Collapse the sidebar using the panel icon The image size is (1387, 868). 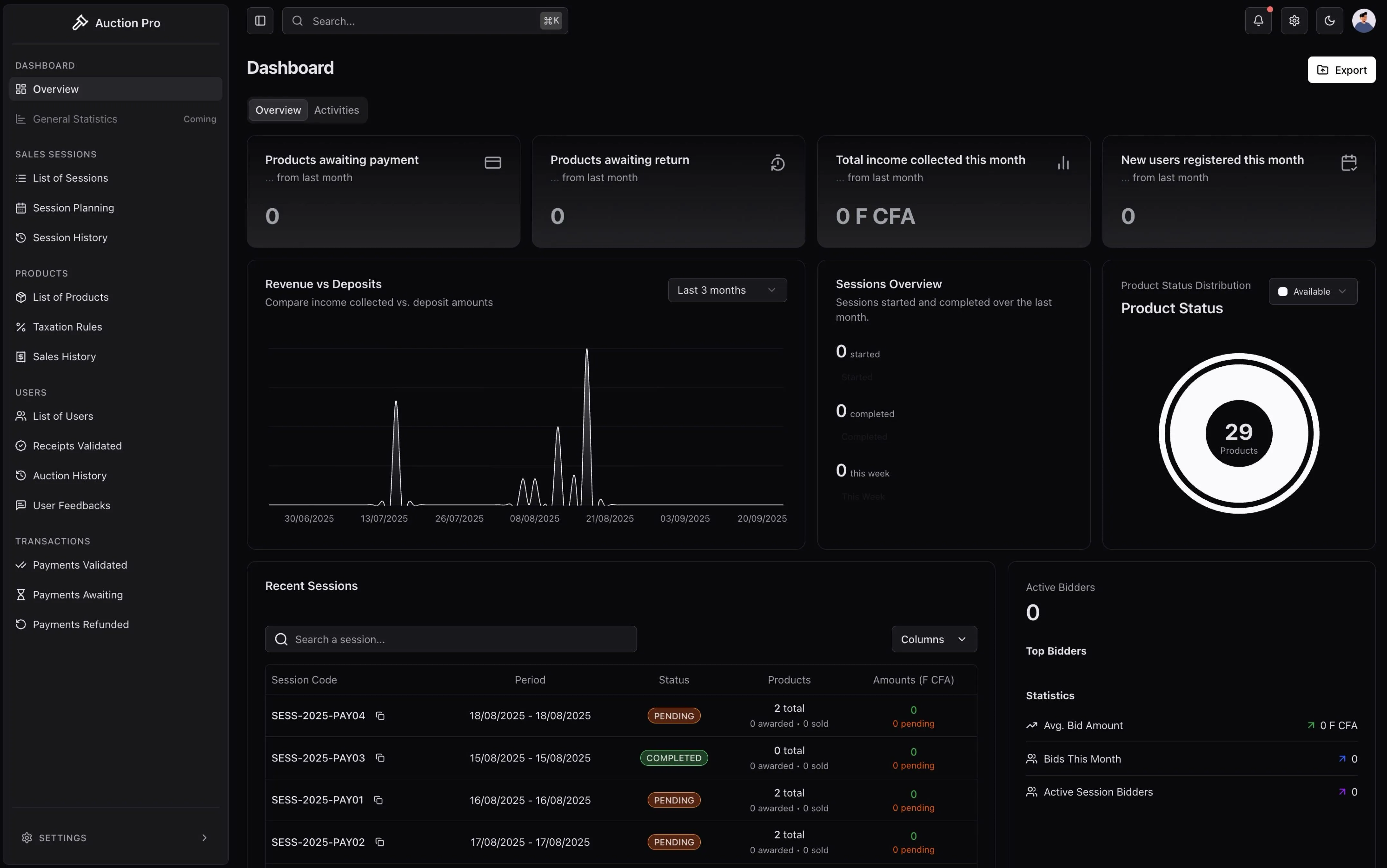point(260,21)
